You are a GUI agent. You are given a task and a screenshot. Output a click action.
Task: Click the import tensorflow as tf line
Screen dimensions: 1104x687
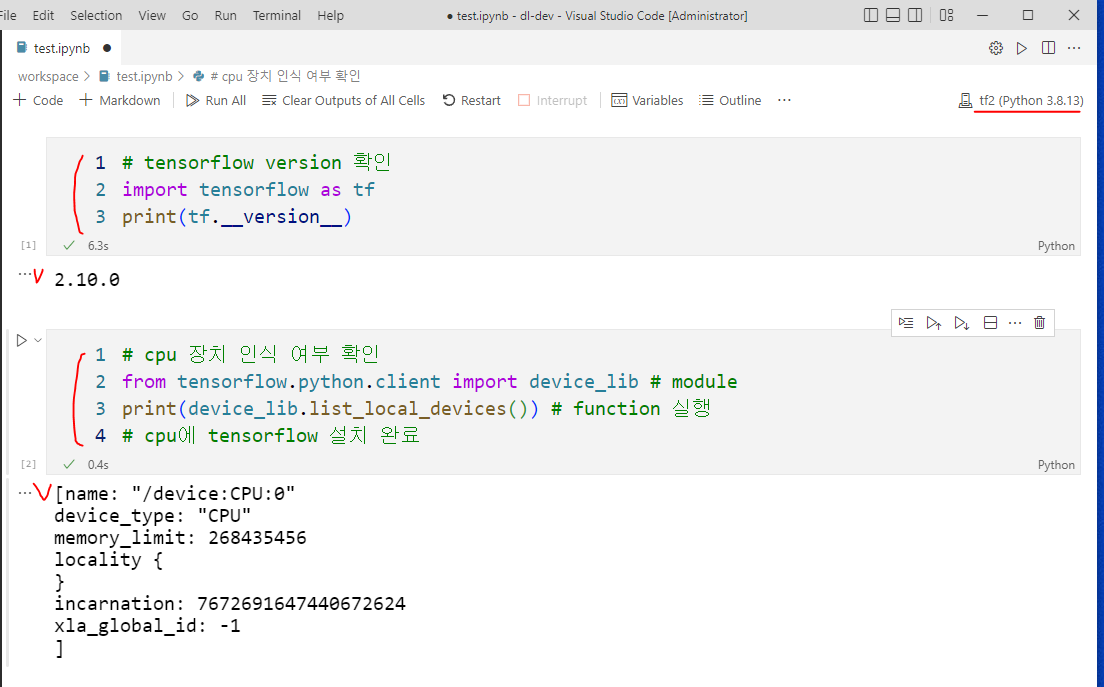249,190
